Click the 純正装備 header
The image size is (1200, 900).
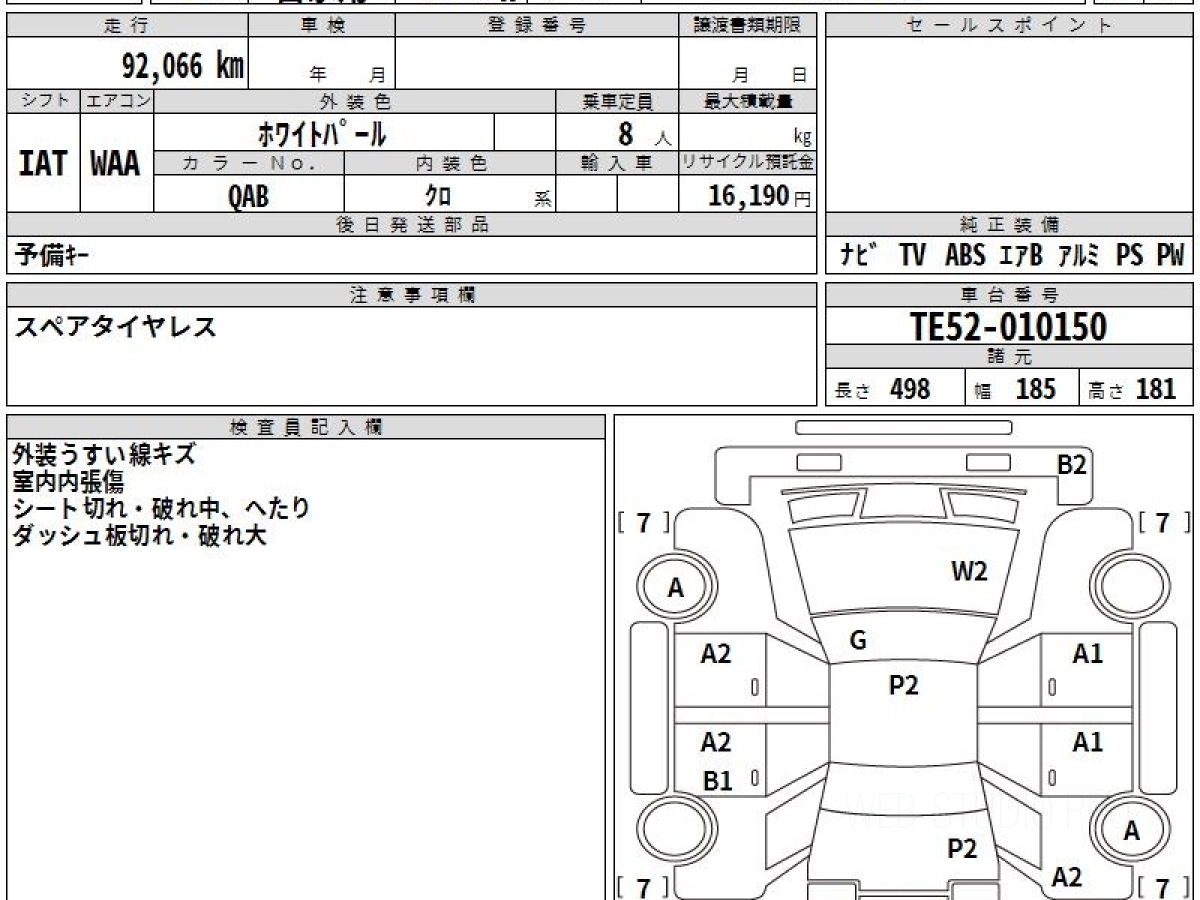pos(1010,225)
